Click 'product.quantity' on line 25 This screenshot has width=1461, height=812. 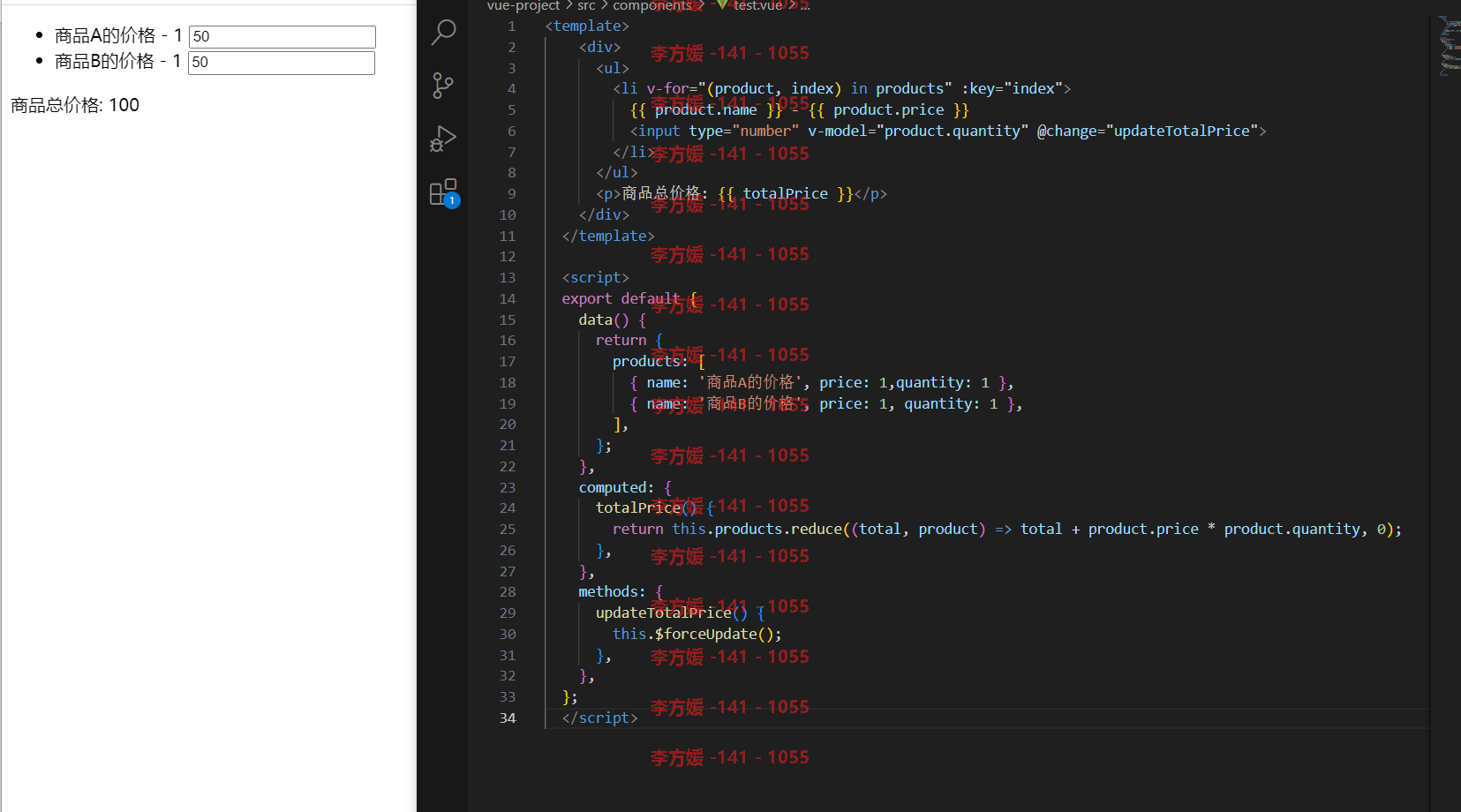click(1292, 530)
